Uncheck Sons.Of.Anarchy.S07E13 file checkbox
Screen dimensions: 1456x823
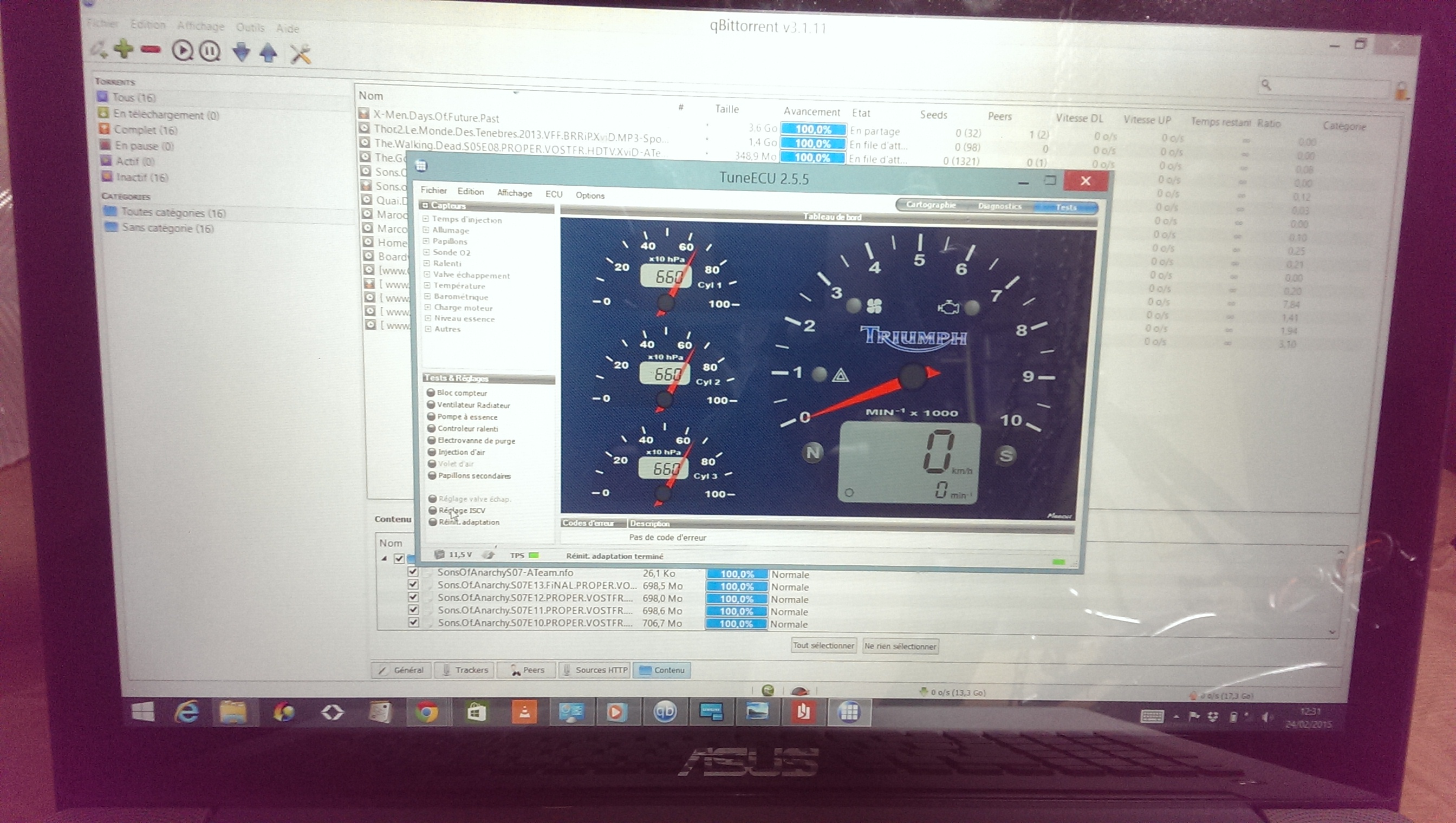coord(413,584)
